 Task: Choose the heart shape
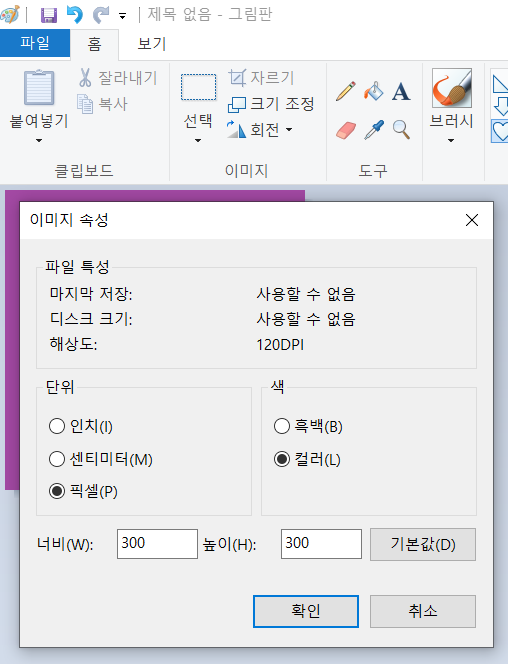click(500, 131)
